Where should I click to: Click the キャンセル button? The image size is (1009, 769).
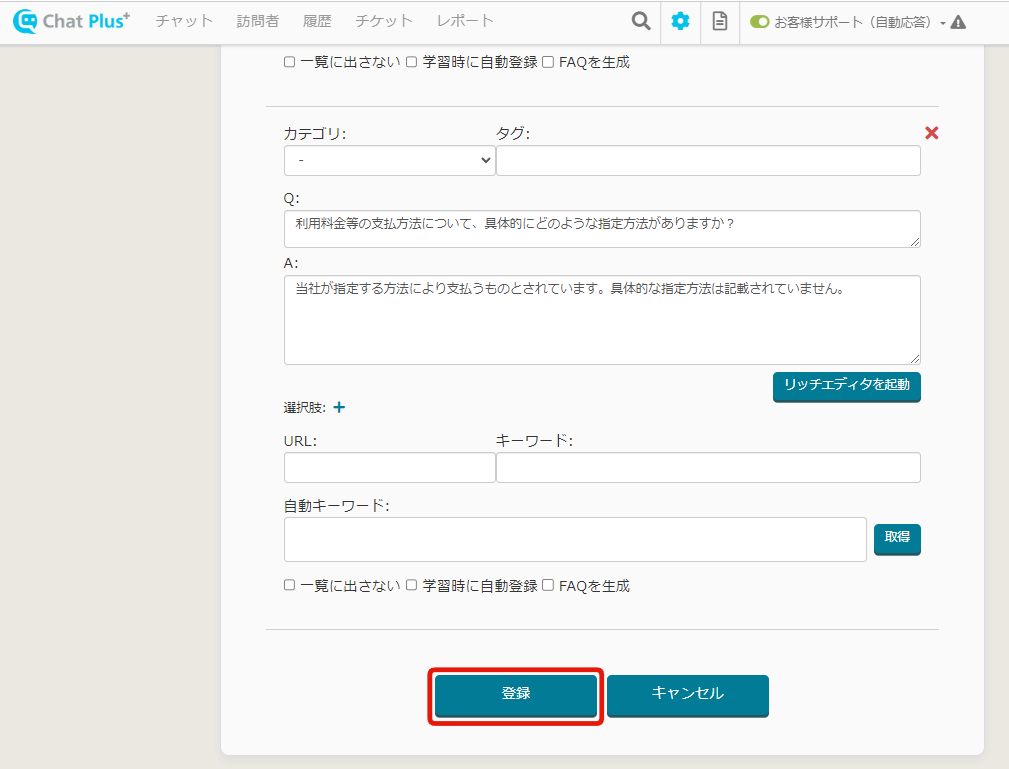tap(687, 694)
